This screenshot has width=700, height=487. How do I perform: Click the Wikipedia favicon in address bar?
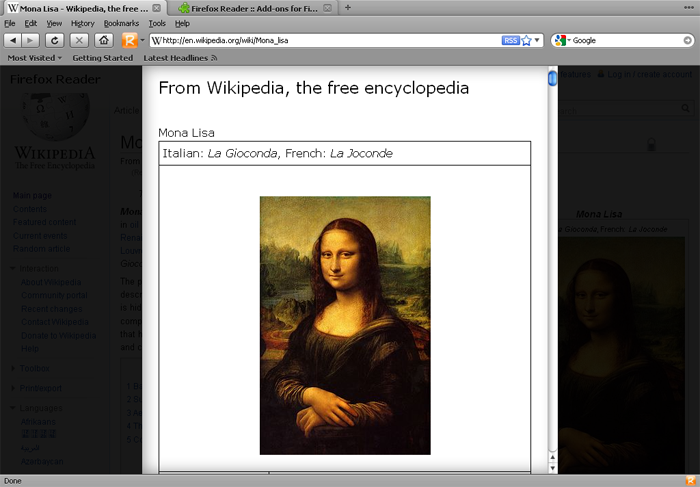[x=156, y=41]
